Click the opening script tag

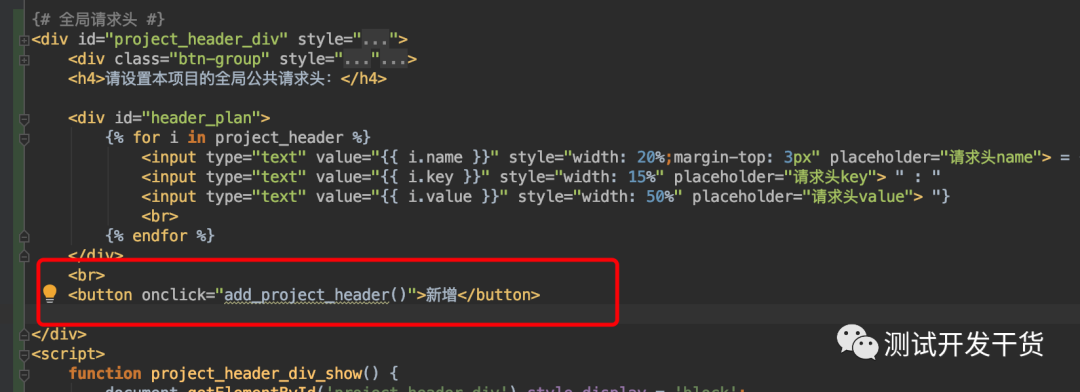point(68,354)
